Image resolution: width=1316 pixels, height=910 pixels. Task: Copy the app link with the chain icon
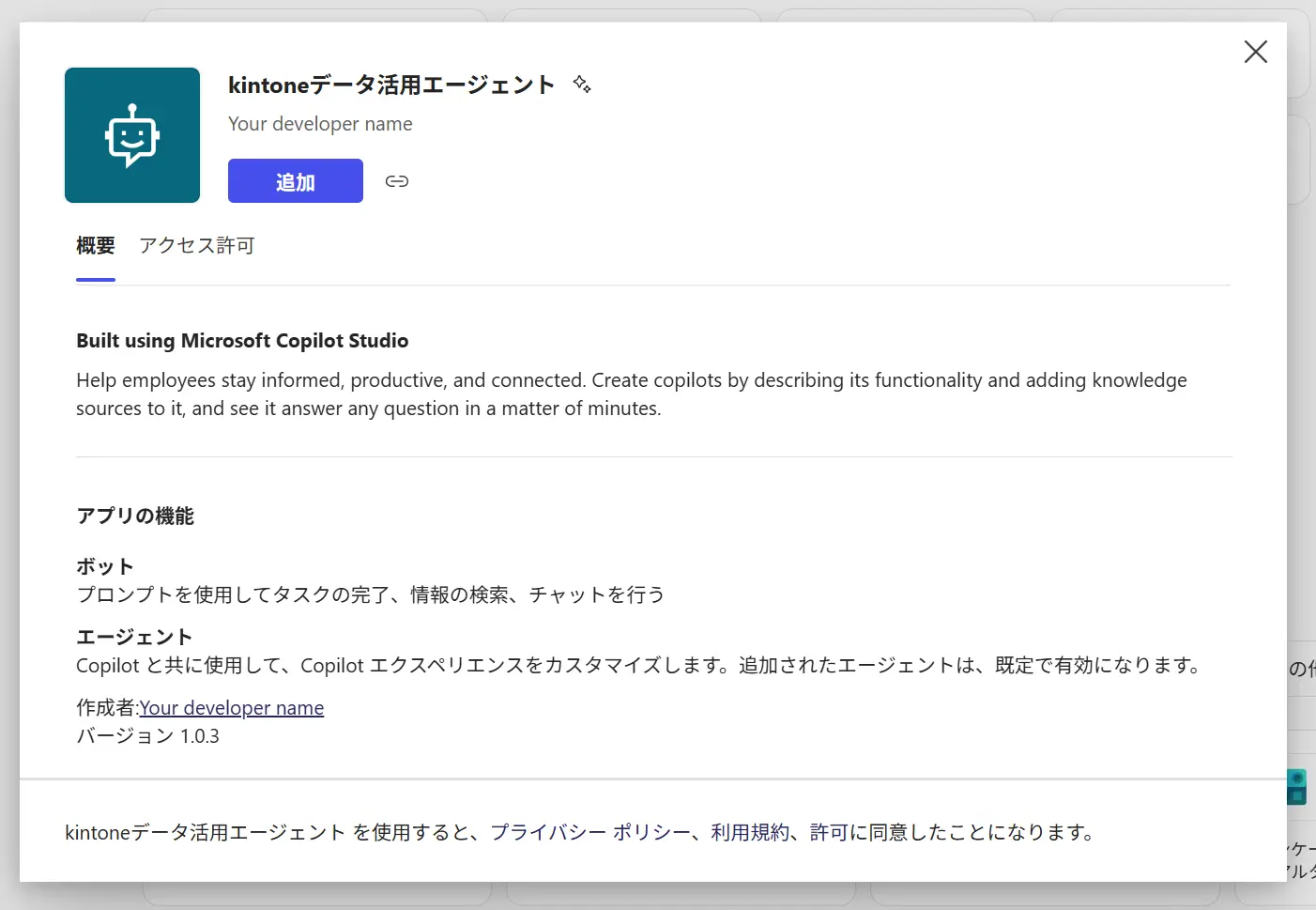click(x=397, y=181)
